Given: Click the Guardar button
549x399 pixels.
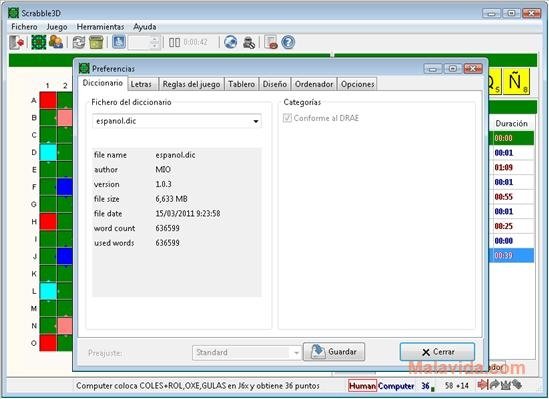Looking at the screenshot, I should [334, 352].
